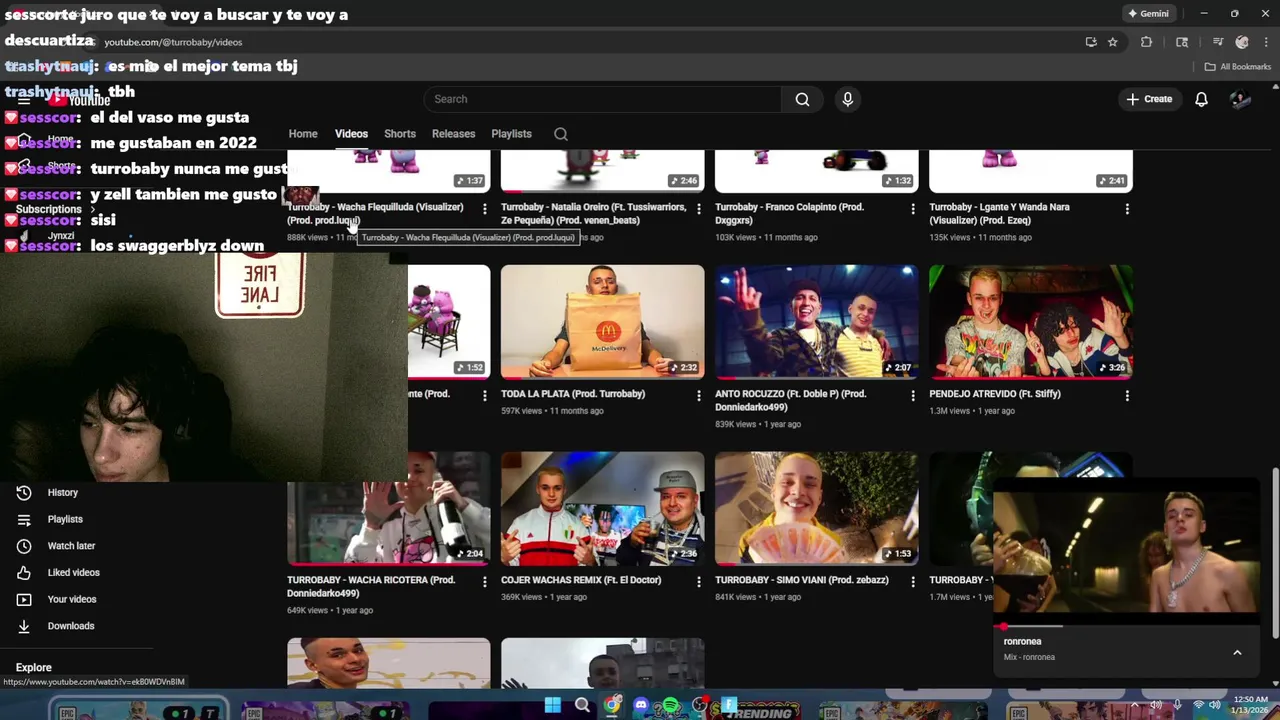This screenshot has height=720, width=1280.
Task: Click the page vertical scrollbar thumb
Action: pyautogui.click(x=1275, y=553)
